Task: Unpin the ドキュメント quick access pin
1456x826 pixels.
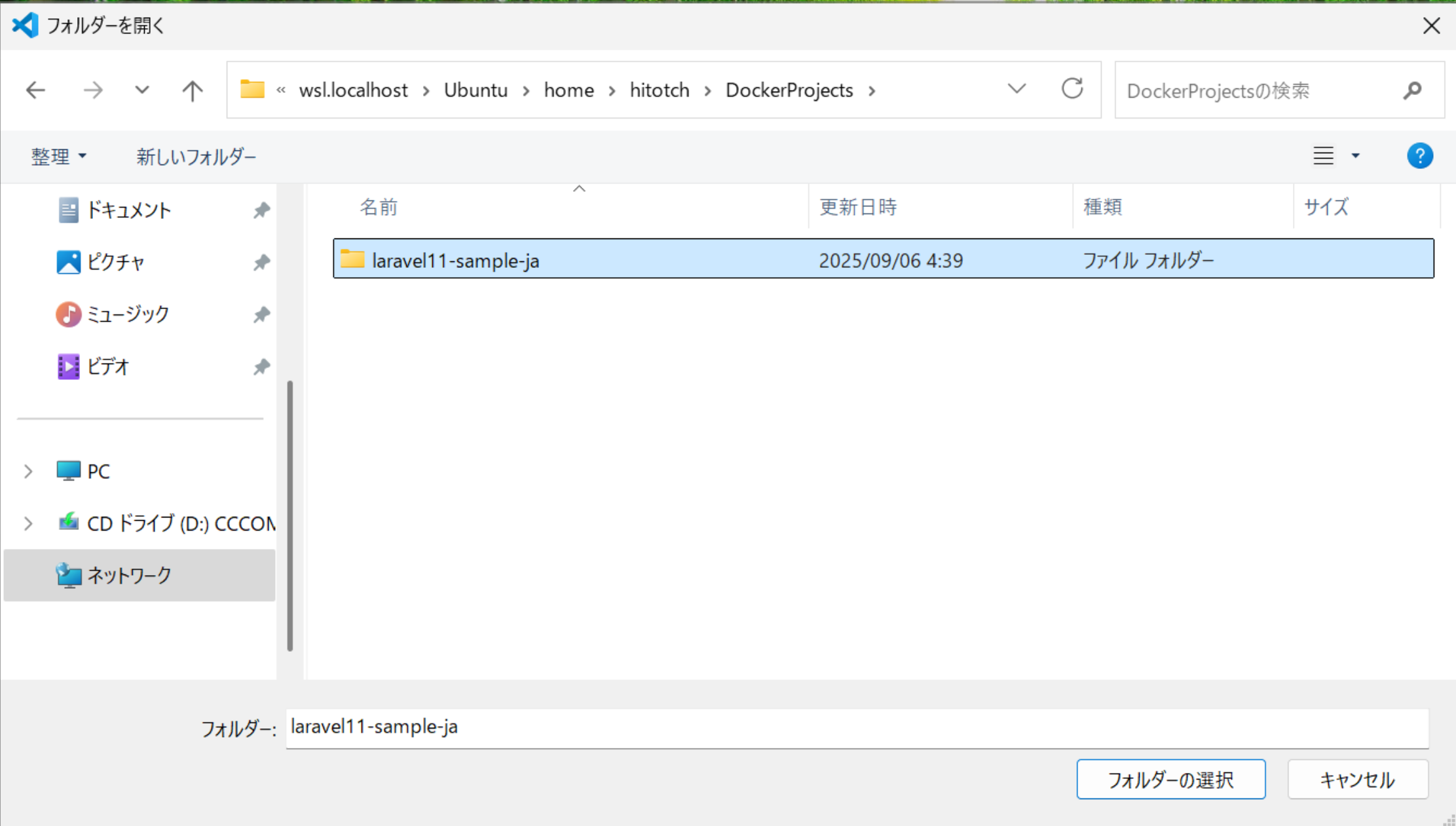Action: tap(261, 210)
